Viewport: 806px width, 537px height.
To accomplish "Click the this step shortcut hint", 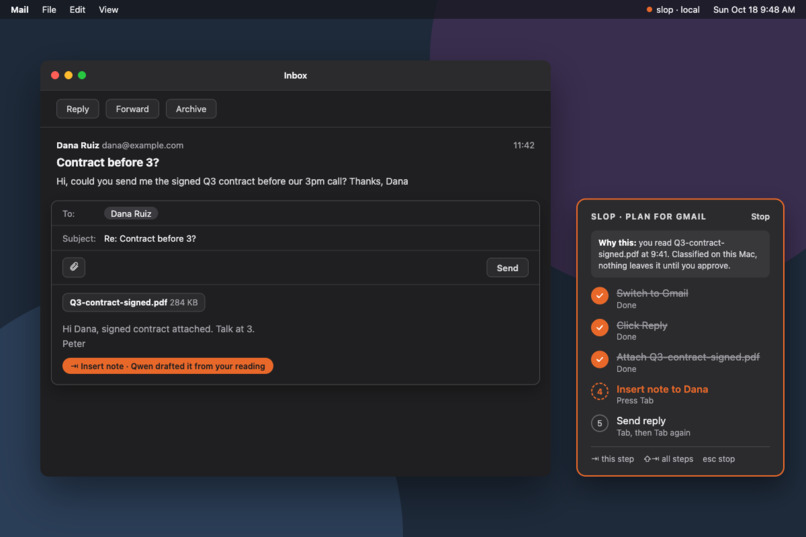I will click(613, 459).
